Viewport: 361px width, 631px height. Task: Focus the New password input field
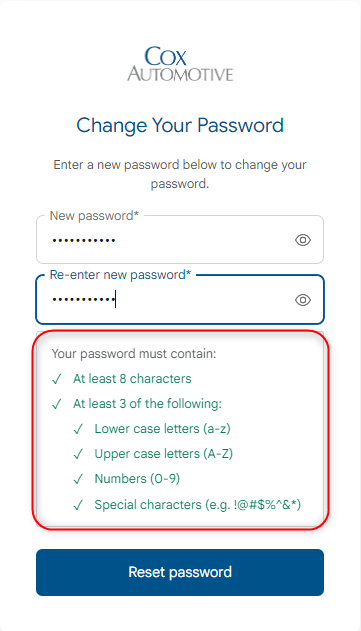click(180, 240)
